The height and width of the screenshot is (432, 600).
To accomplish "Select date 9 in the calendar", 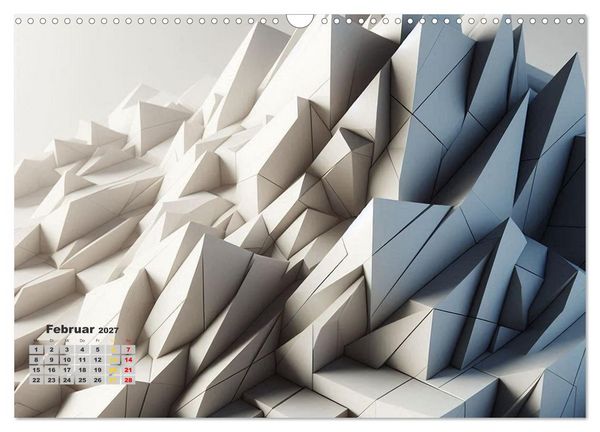I will pyautogui.click(x=52, y=360).
